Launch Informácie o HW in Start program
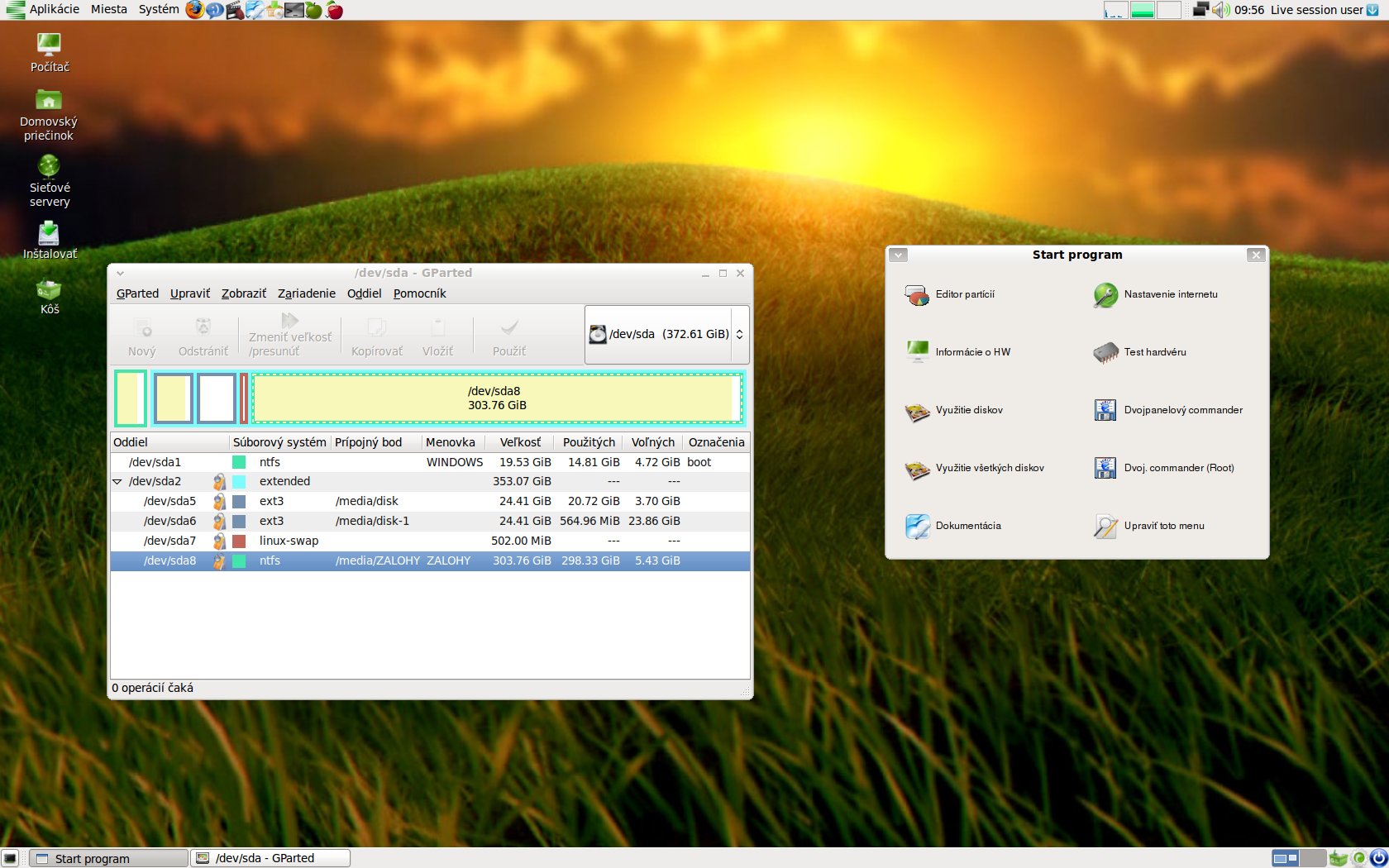This screenshot has width=1389, height=868. [x=958, y=352]
